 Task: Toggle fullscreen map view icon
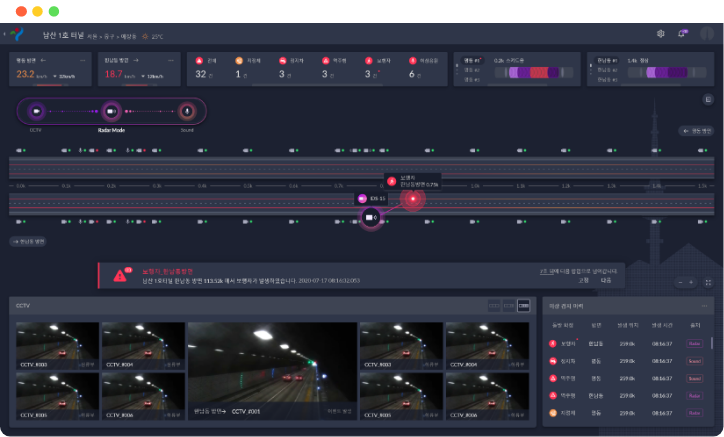[x=708, y=282]
